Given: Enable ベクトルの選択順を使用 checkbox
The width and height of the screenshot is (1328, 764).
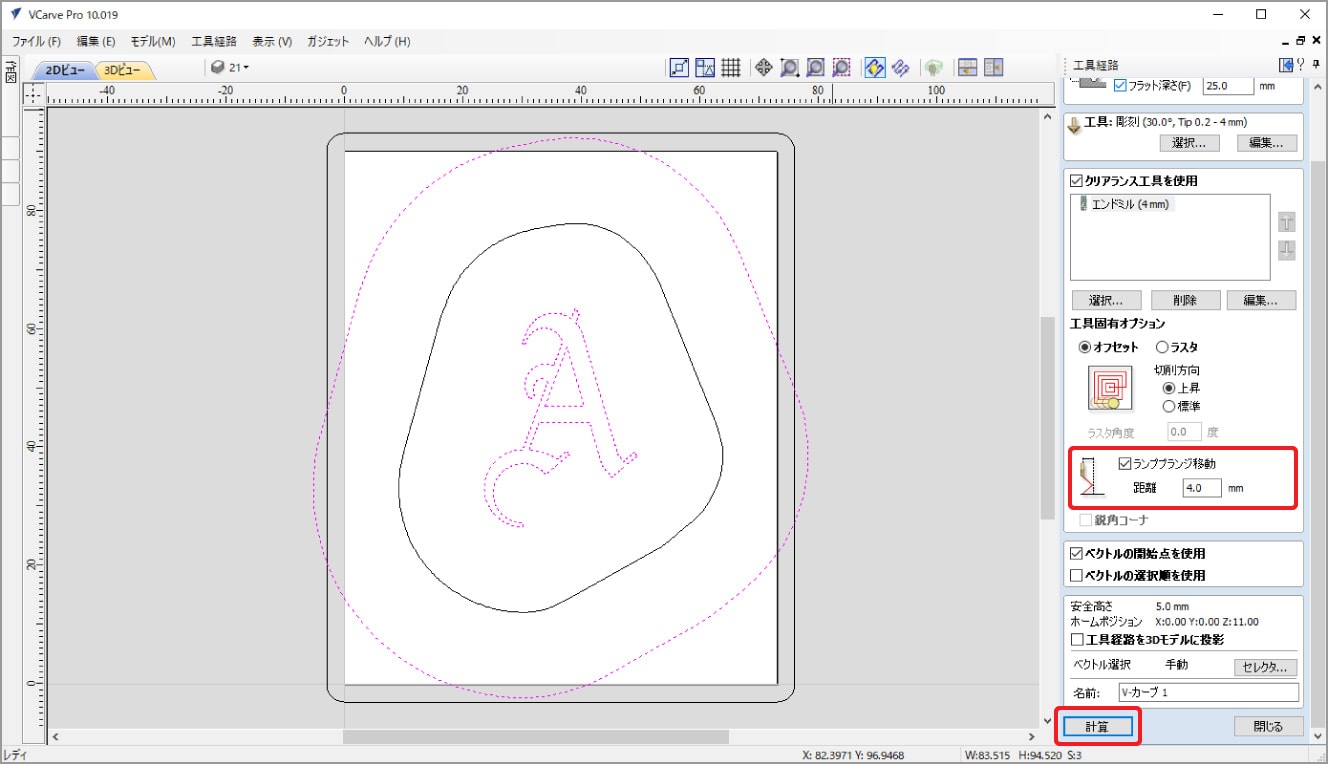Looking at the screenshot, I should 1077,575.
